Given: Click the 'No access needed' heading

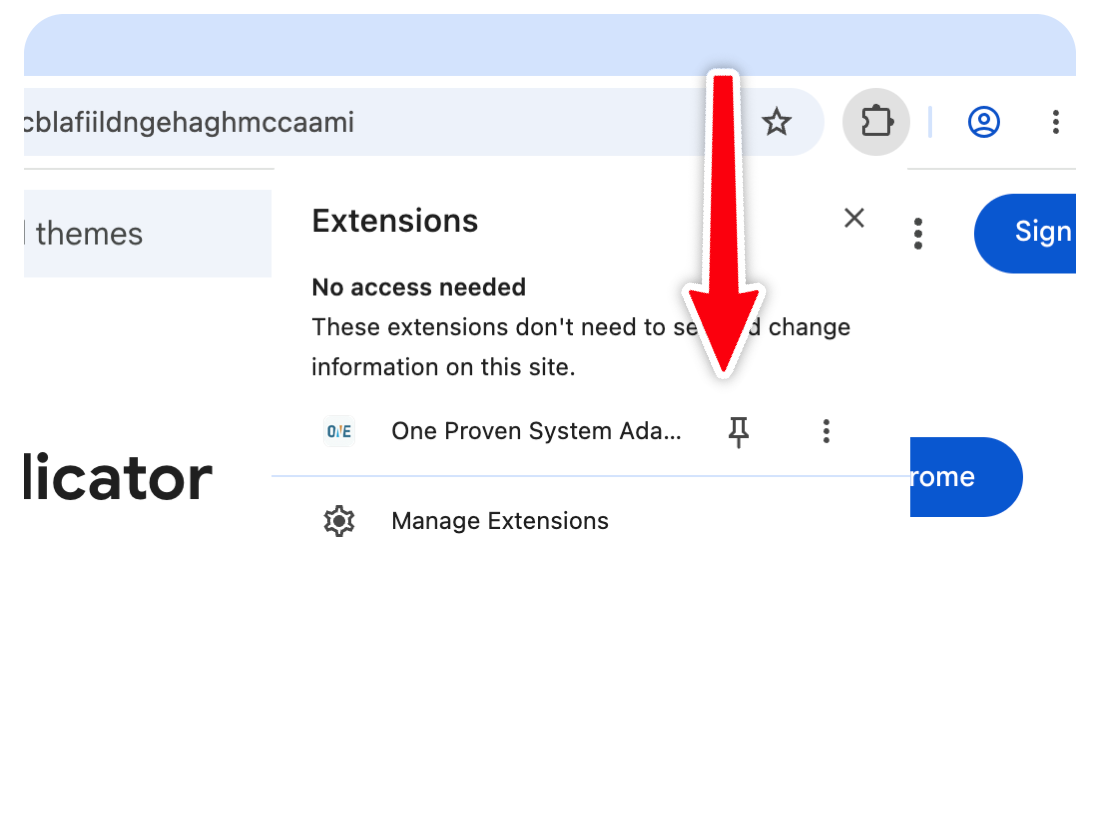Looking at the screenshot, I should 419,287.
